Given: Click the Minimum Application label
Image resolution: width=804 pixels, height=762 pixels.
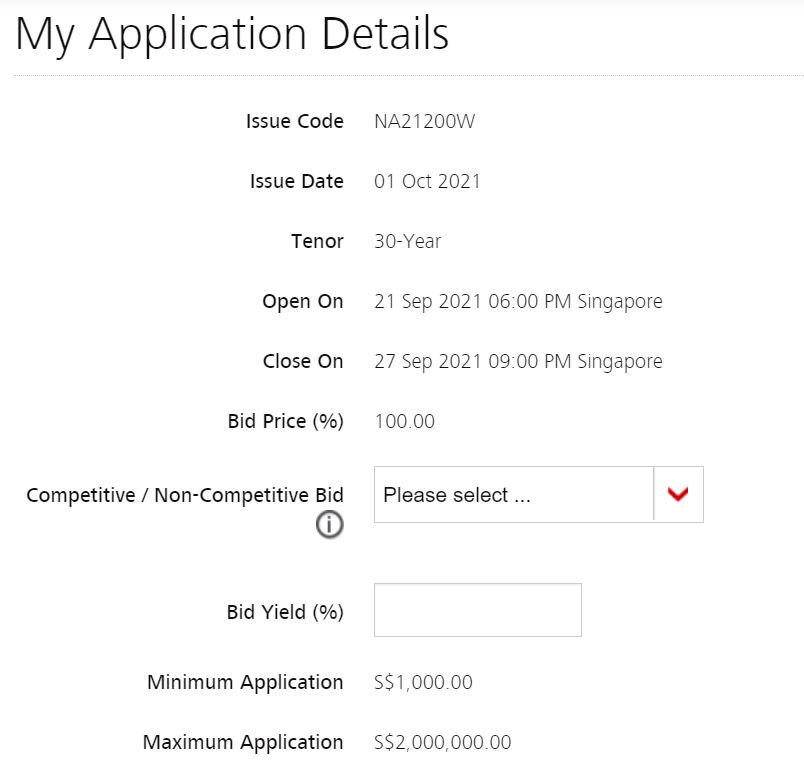Looking at the screenshot, I should (x=245, y=683).
